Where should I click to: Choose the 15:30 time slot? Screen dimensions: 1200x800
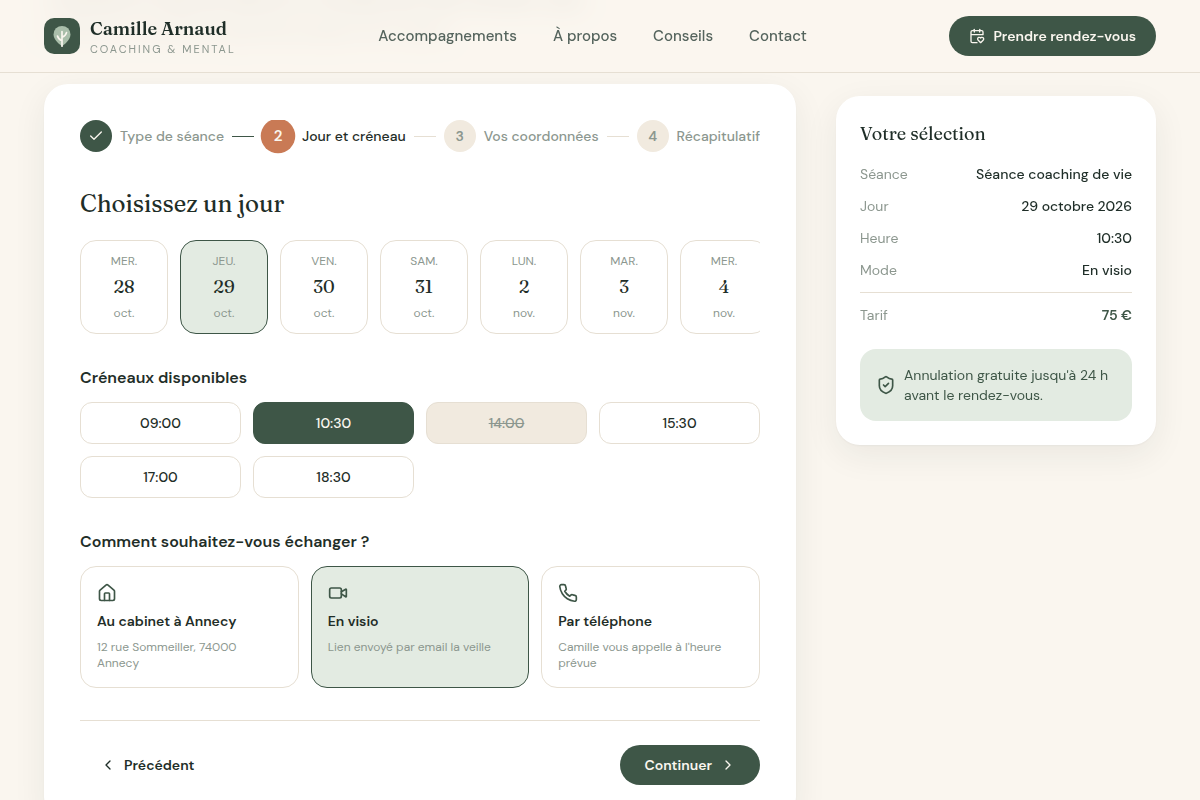click(x=679, y=423)
